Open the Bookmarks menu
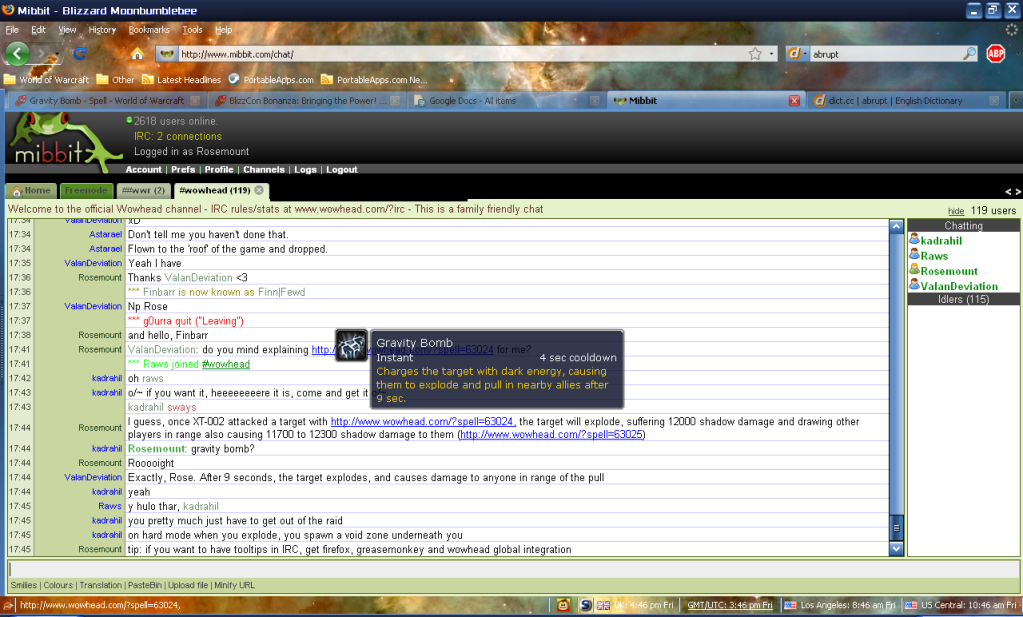The width and height of the screenshot is (1023, 617). [x=149, y=29]
